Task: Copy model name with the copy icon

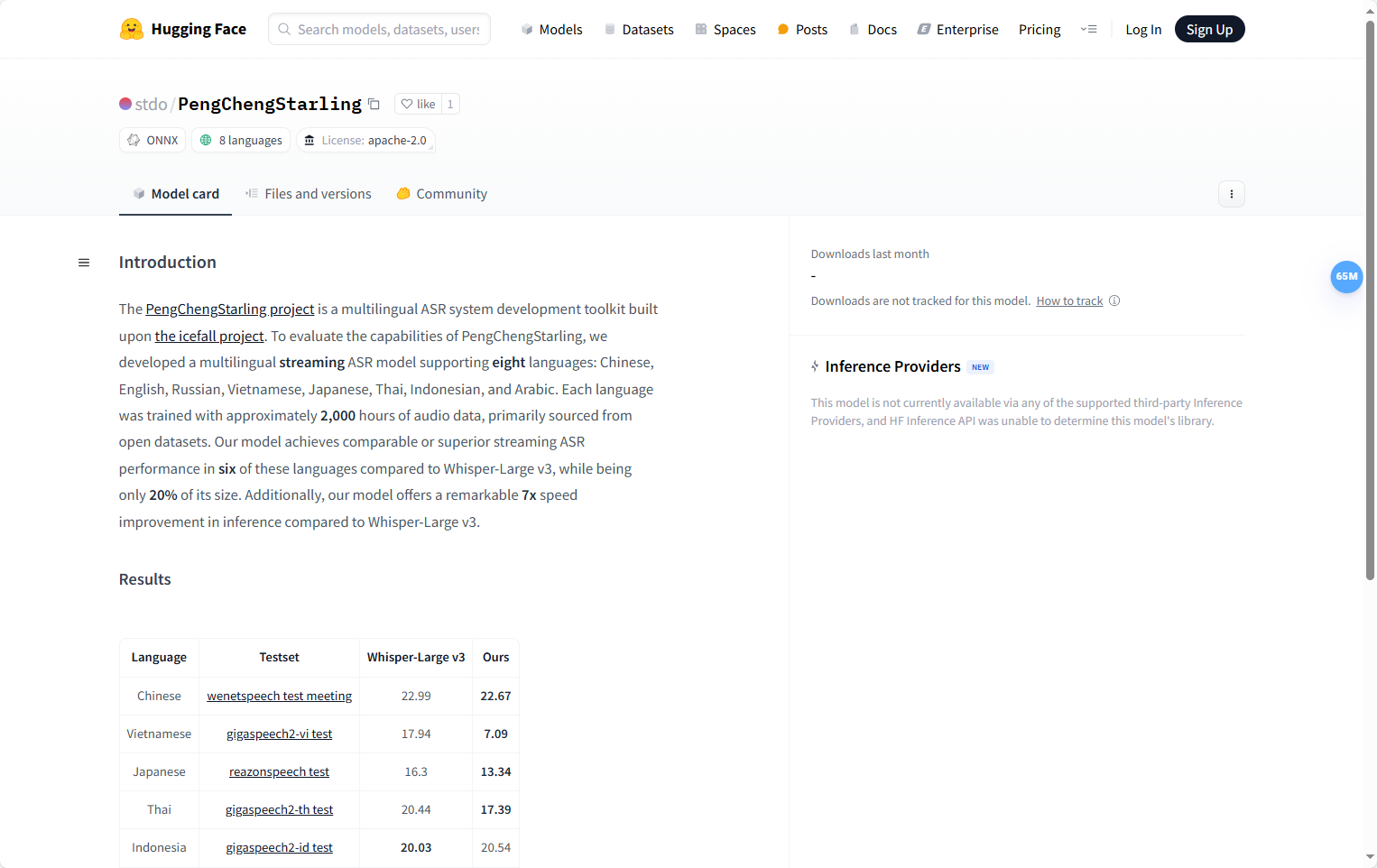Action: (374, 104)
